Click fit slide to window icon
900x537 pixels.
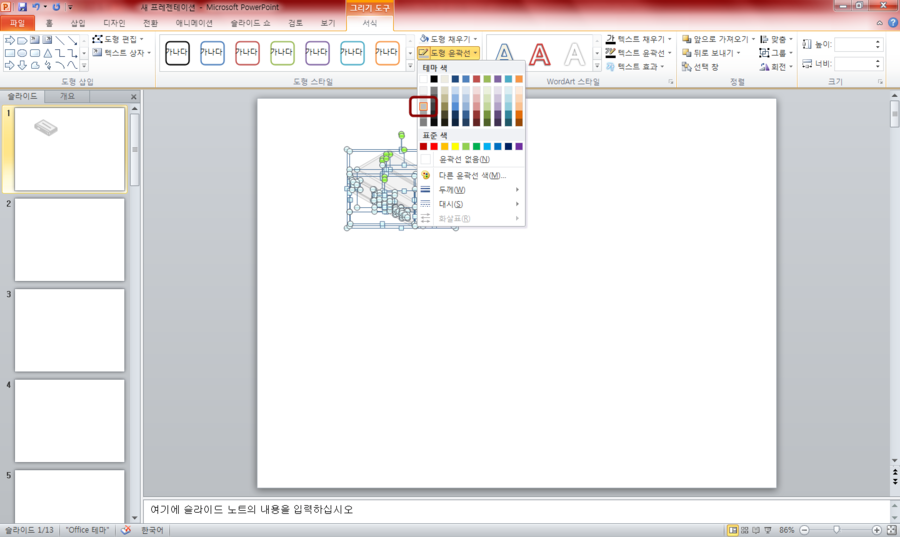(x=891, y=530)
